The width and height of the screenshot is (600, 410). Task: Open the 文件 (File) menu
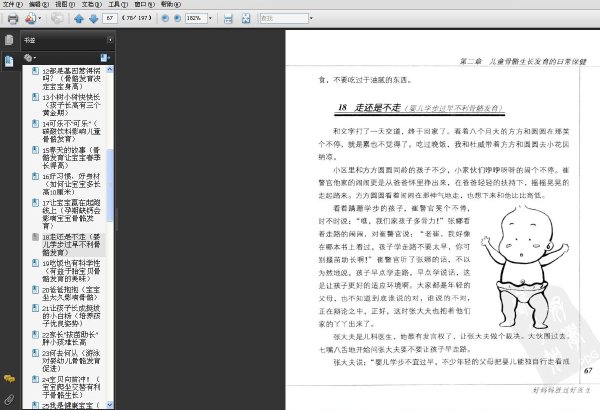pyautogui.click(x=13, y=4)
